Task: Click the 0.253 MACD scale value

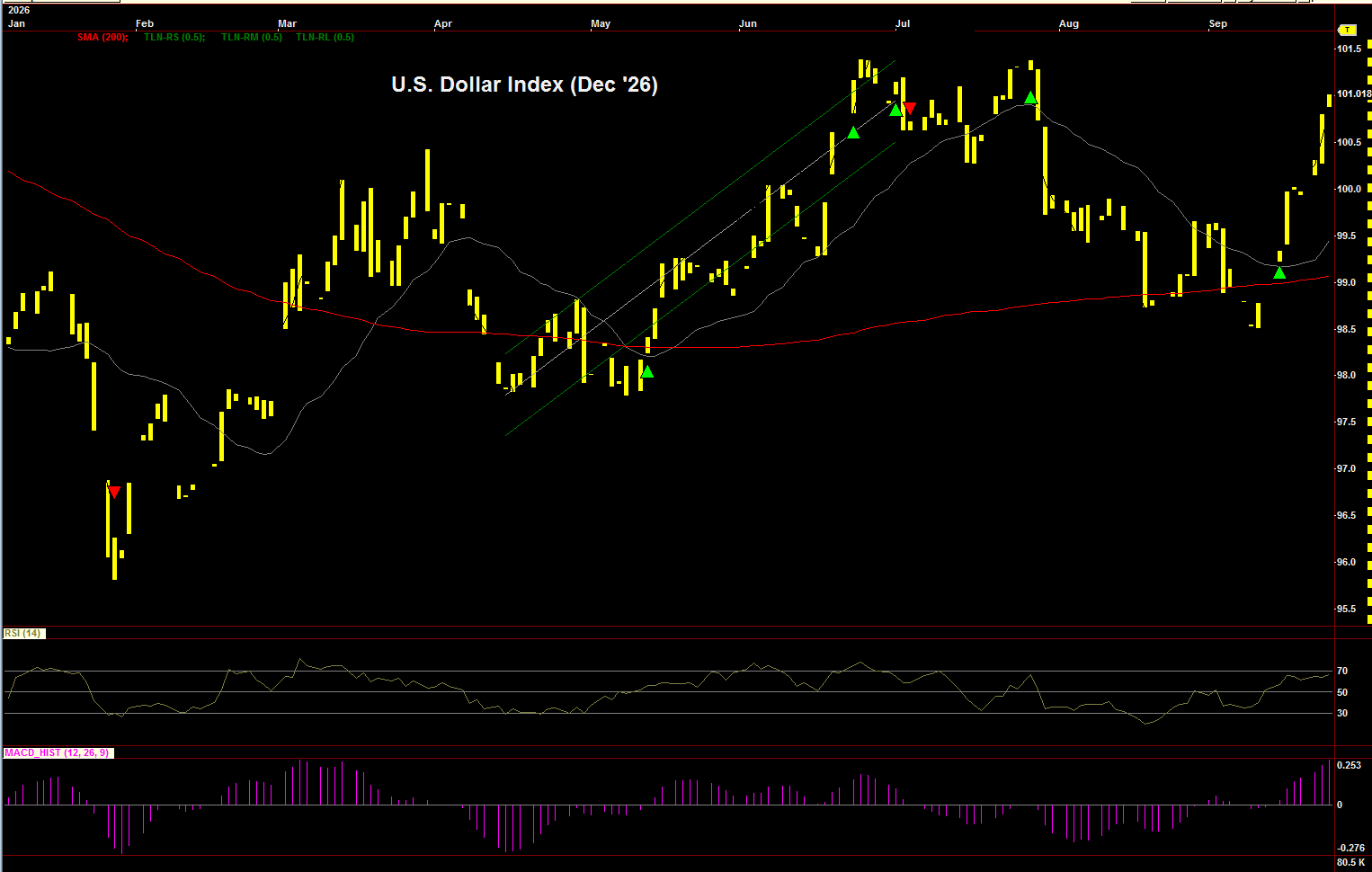Action: coord(1350,765)
